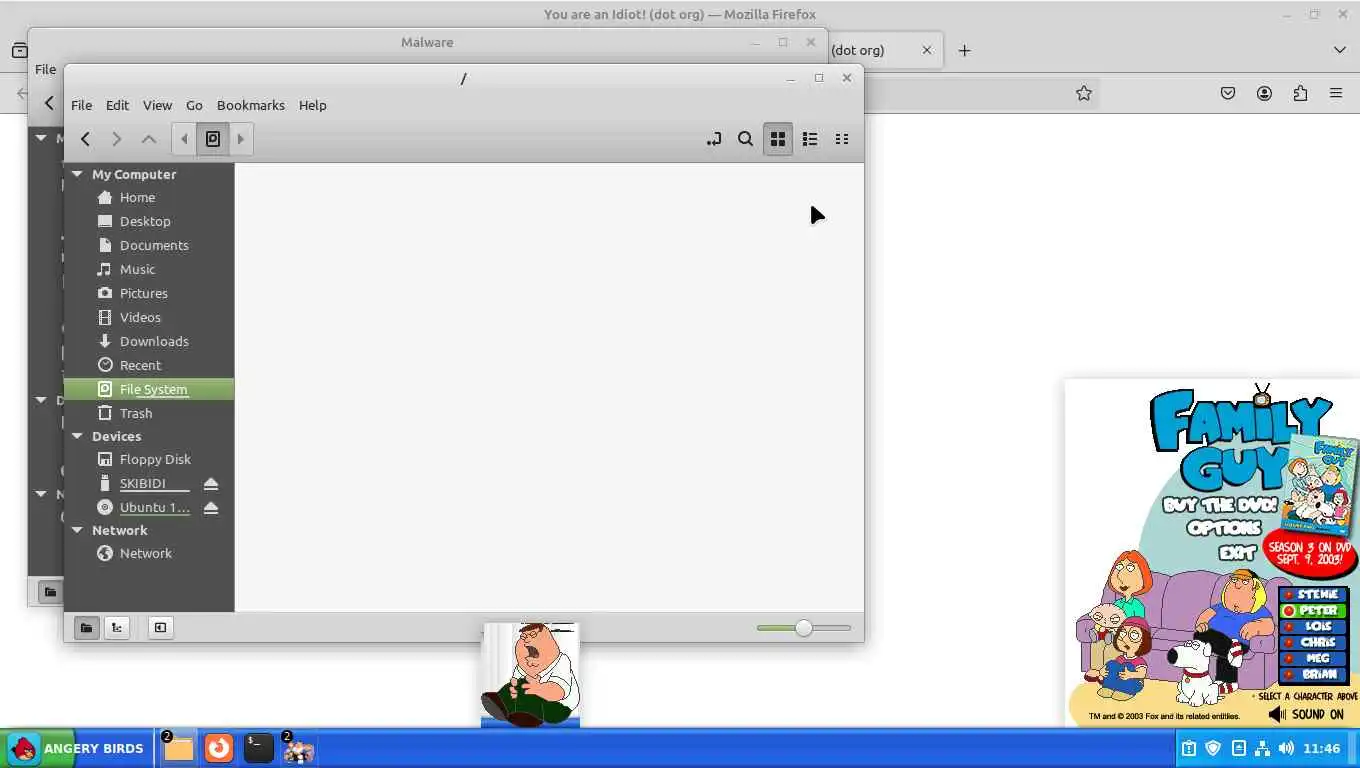
Task: Switch to icon view
Action: point(778,139)
